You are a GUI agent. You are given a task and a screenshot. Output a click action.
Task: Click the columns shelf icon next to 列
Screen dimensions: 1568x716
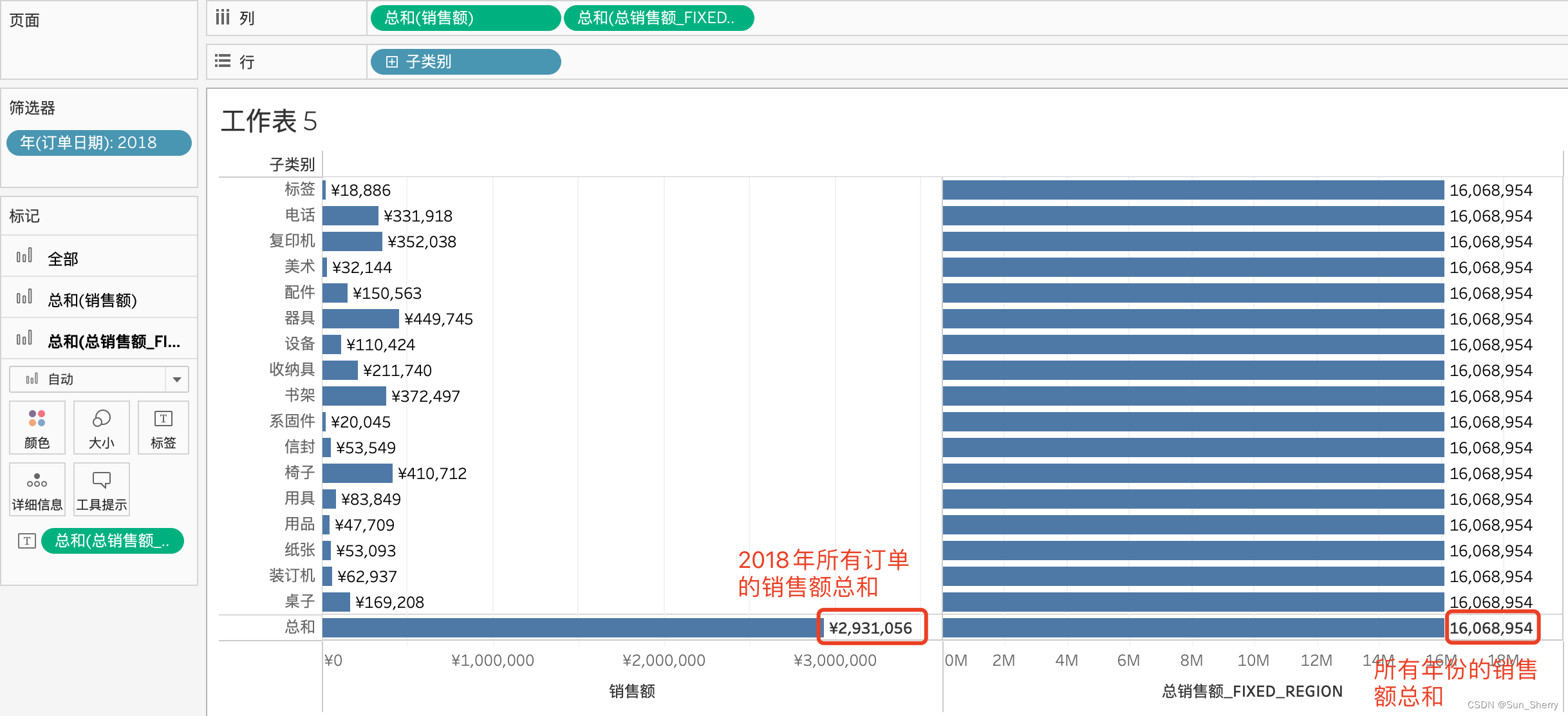click(x=223, y=17)
